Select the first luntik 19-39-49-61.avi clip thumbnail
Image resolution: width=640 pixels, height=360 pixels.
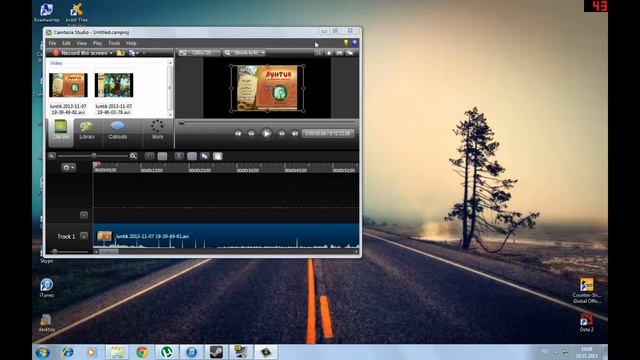(68, 85)
